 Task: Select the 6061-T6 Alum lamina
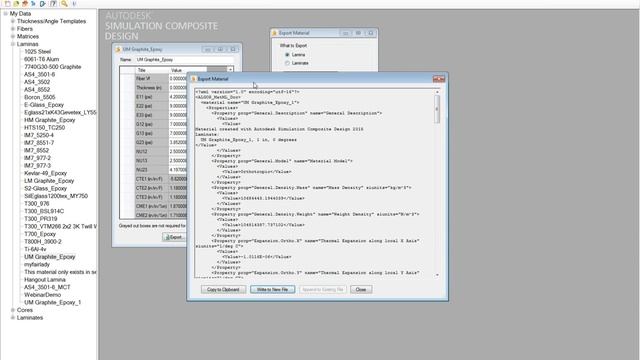pos(41,59)
